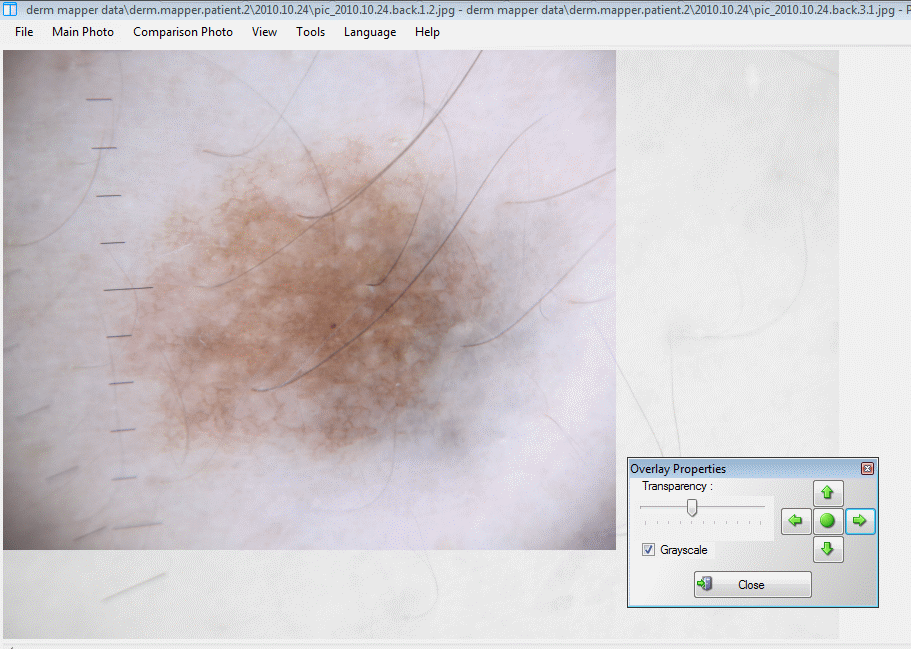
Task: Click the Transparency slider handle
Action: tap(691, 508)
